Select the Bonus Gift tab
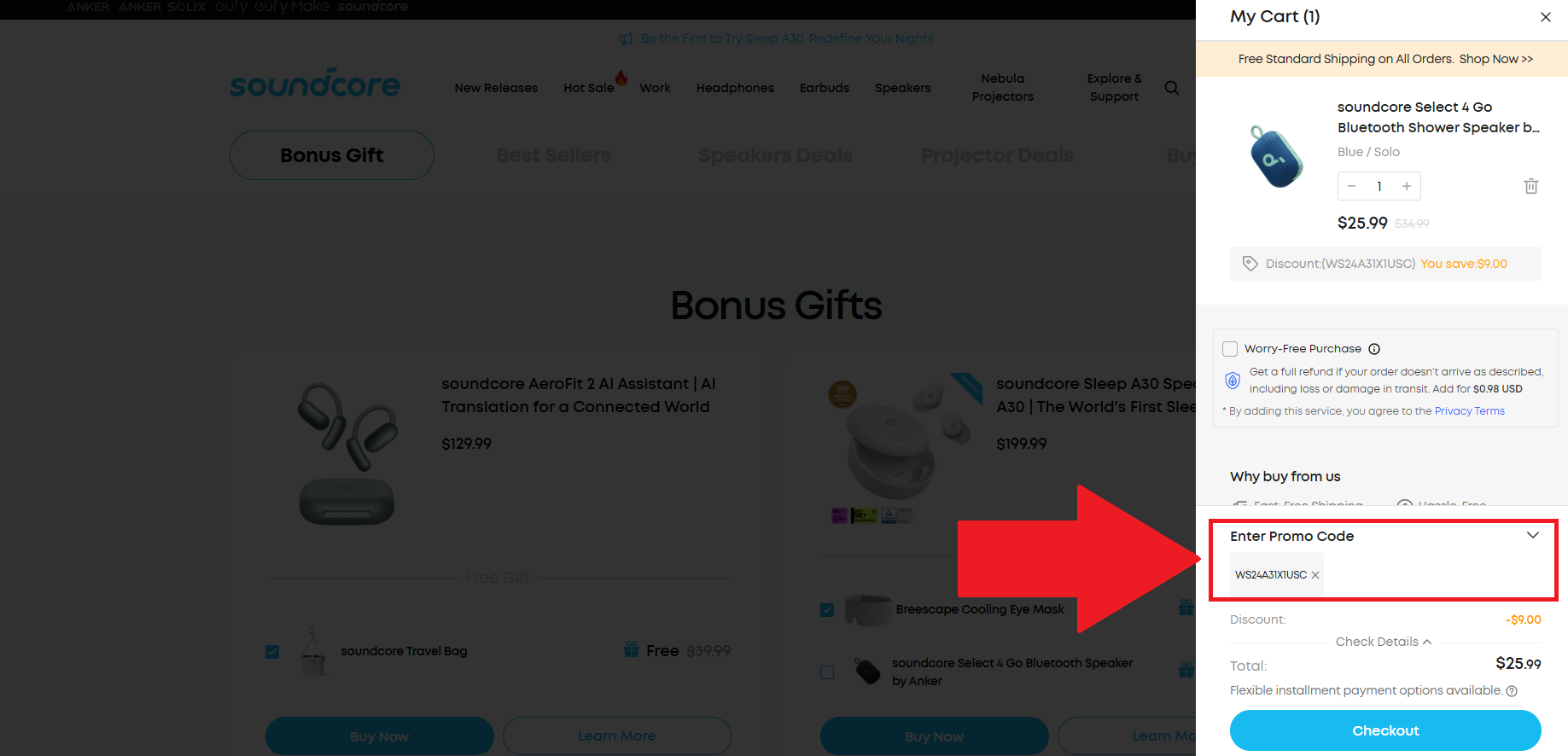The image size is (1568, 756). (x=332, y=155)
